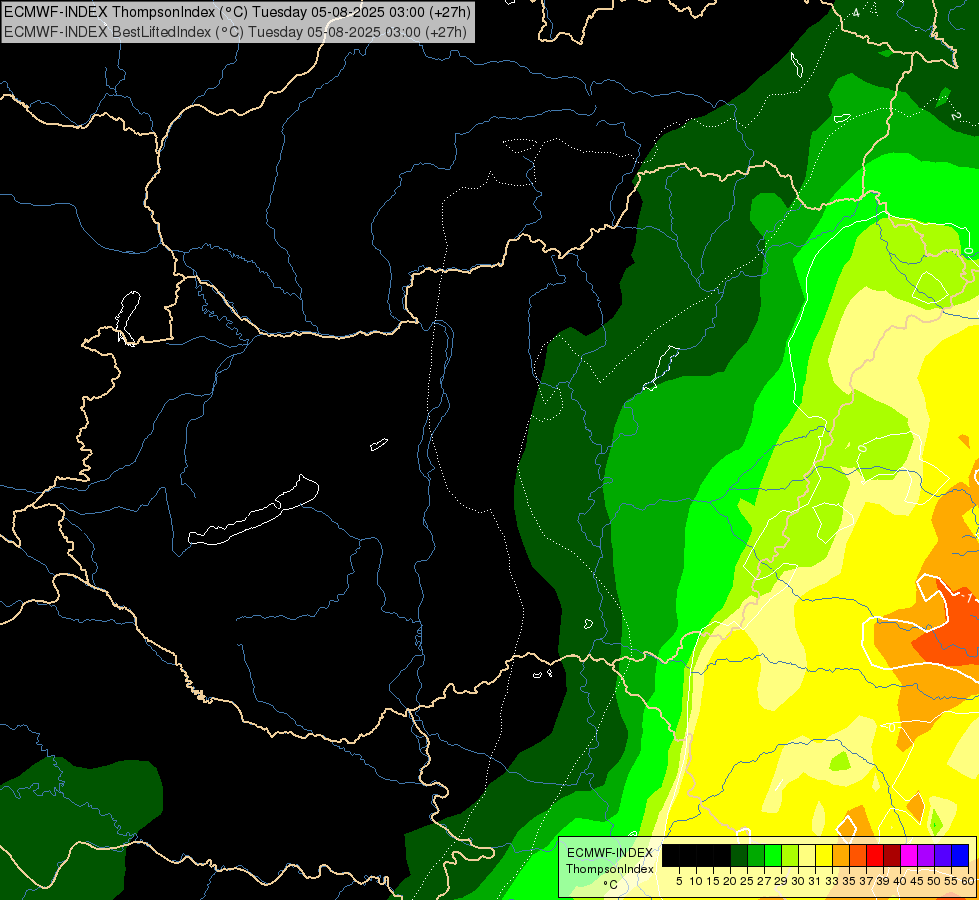Click the legend heading 'ECMWF-INDEX'
This screenshot has width=979, height=900.
coord(609,853)
